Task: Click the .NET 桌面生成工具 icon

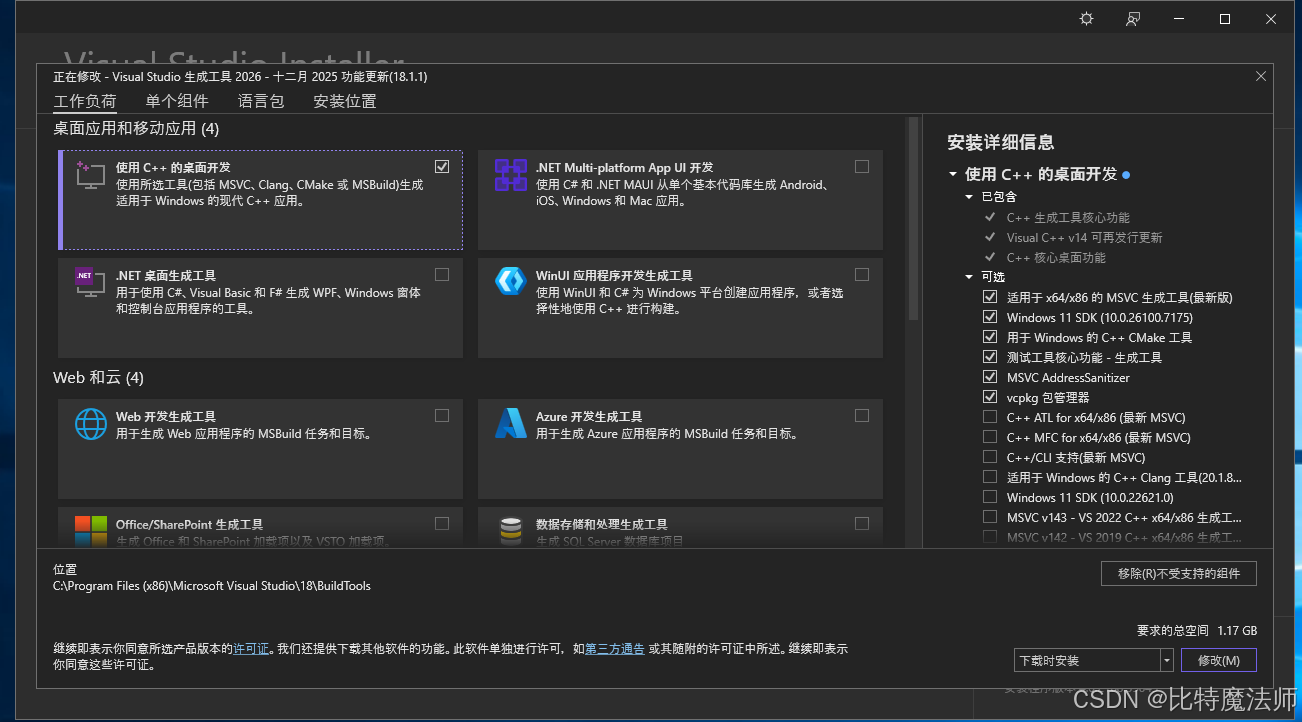Action: tap(91, 283)
